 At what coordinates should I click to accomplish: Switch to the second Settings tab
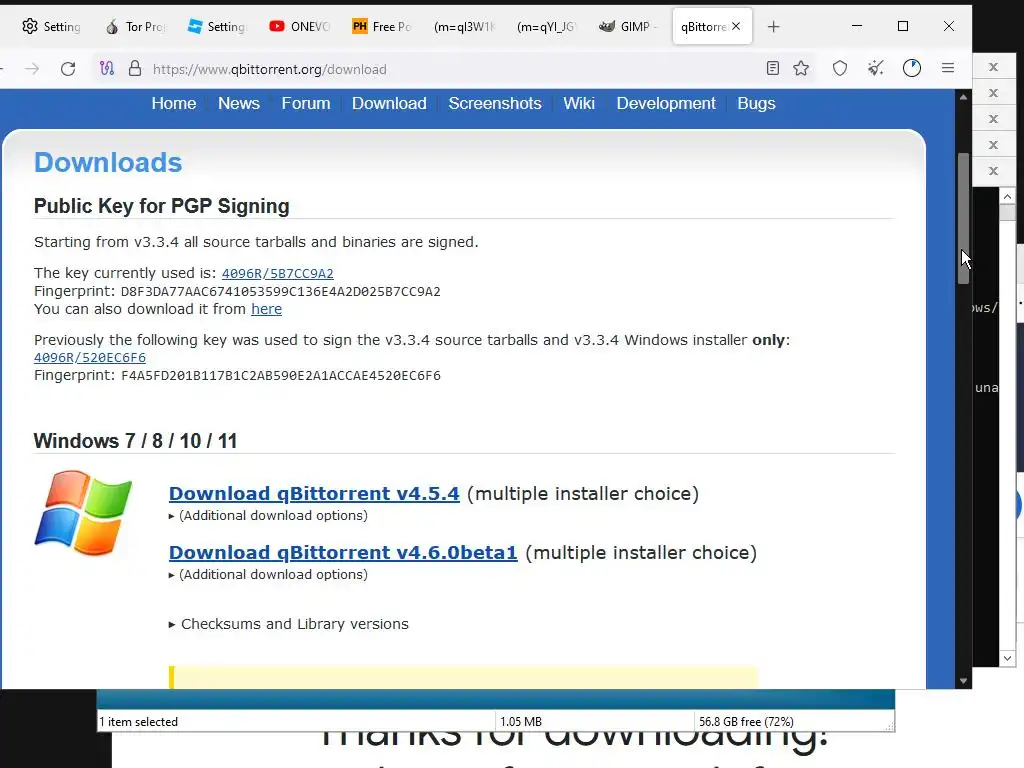(x=216, y=27)
